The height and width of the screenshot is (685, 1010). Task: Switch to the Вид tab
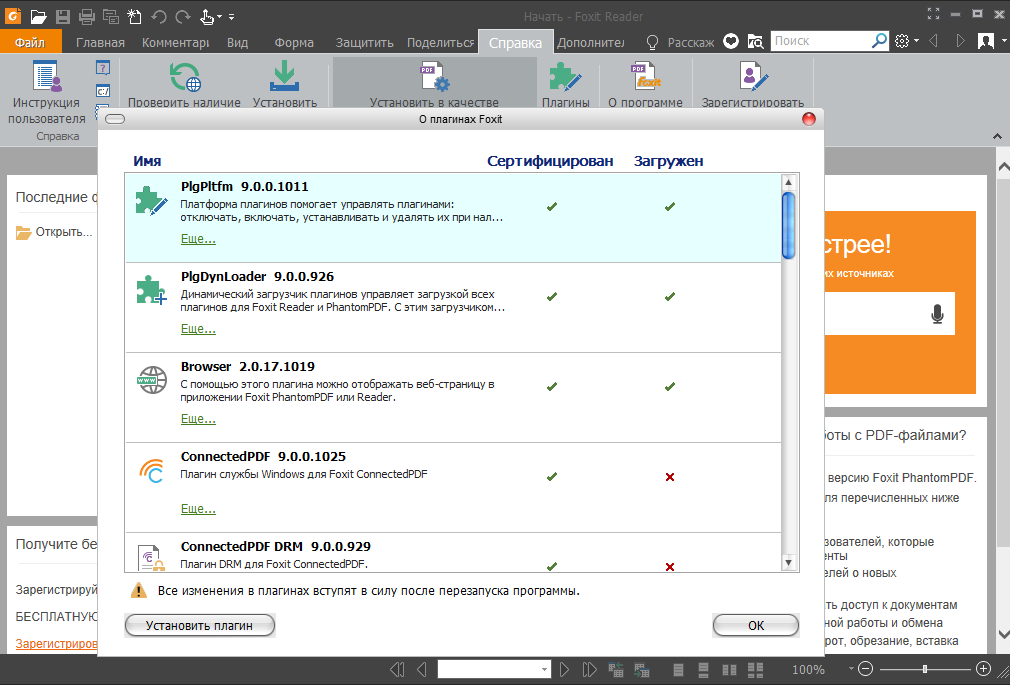[x=237, y=43]
